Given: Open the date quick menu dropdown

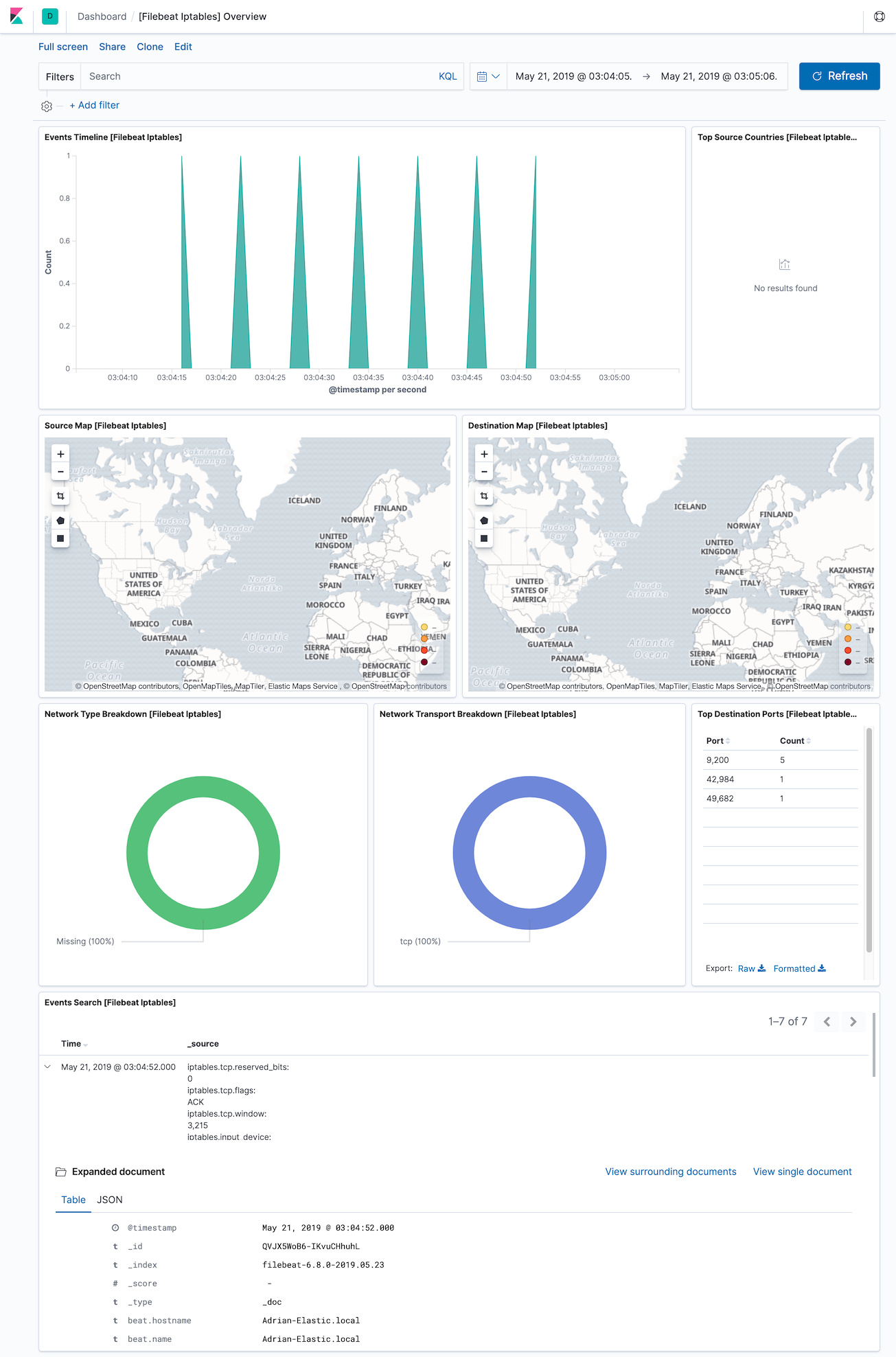Looking at the screenshot, I should (x=488, y=76).
